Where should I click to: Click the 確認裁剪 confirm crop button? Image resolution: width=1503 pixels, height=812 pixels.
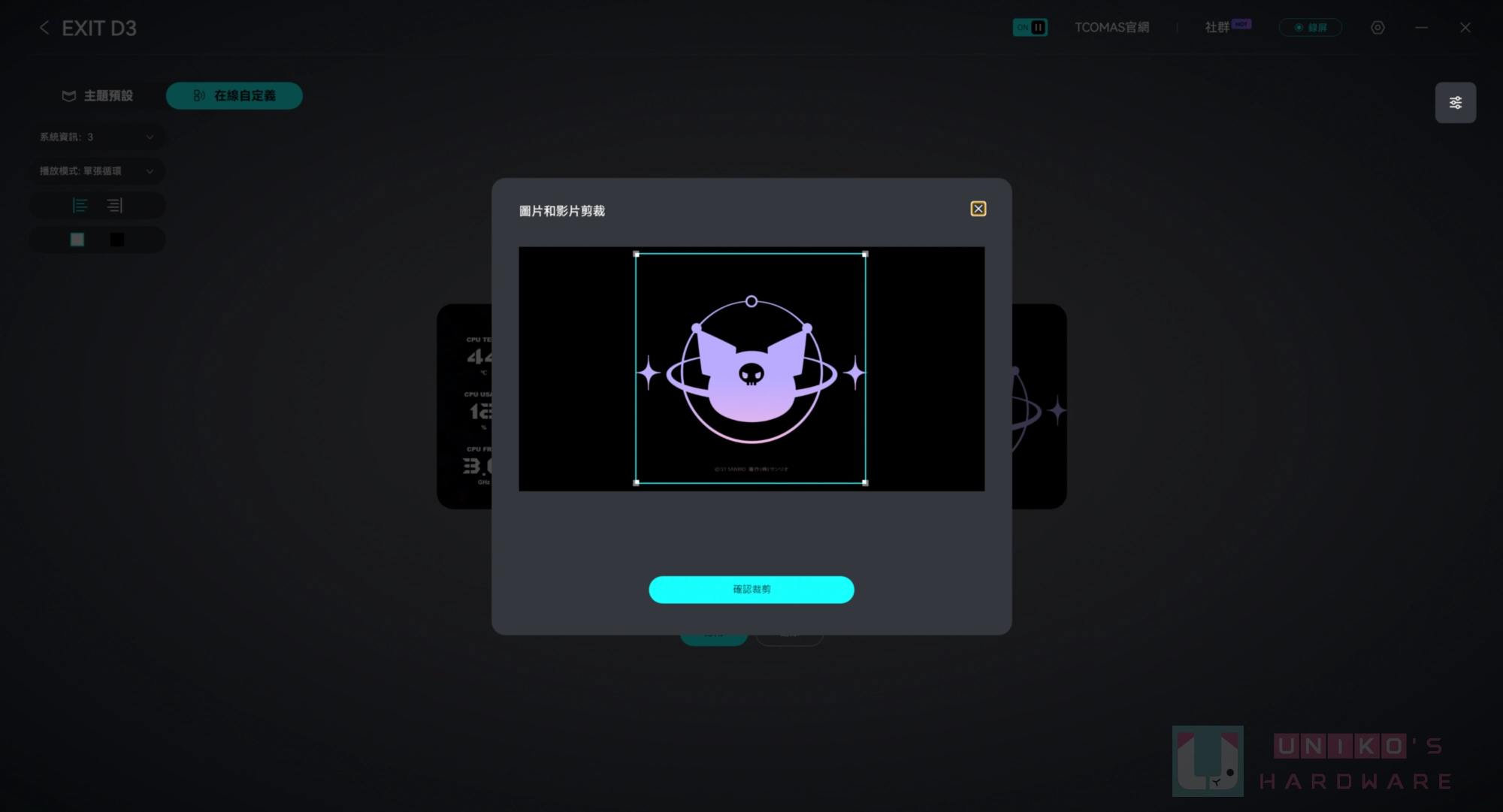(x=751, y=590)
